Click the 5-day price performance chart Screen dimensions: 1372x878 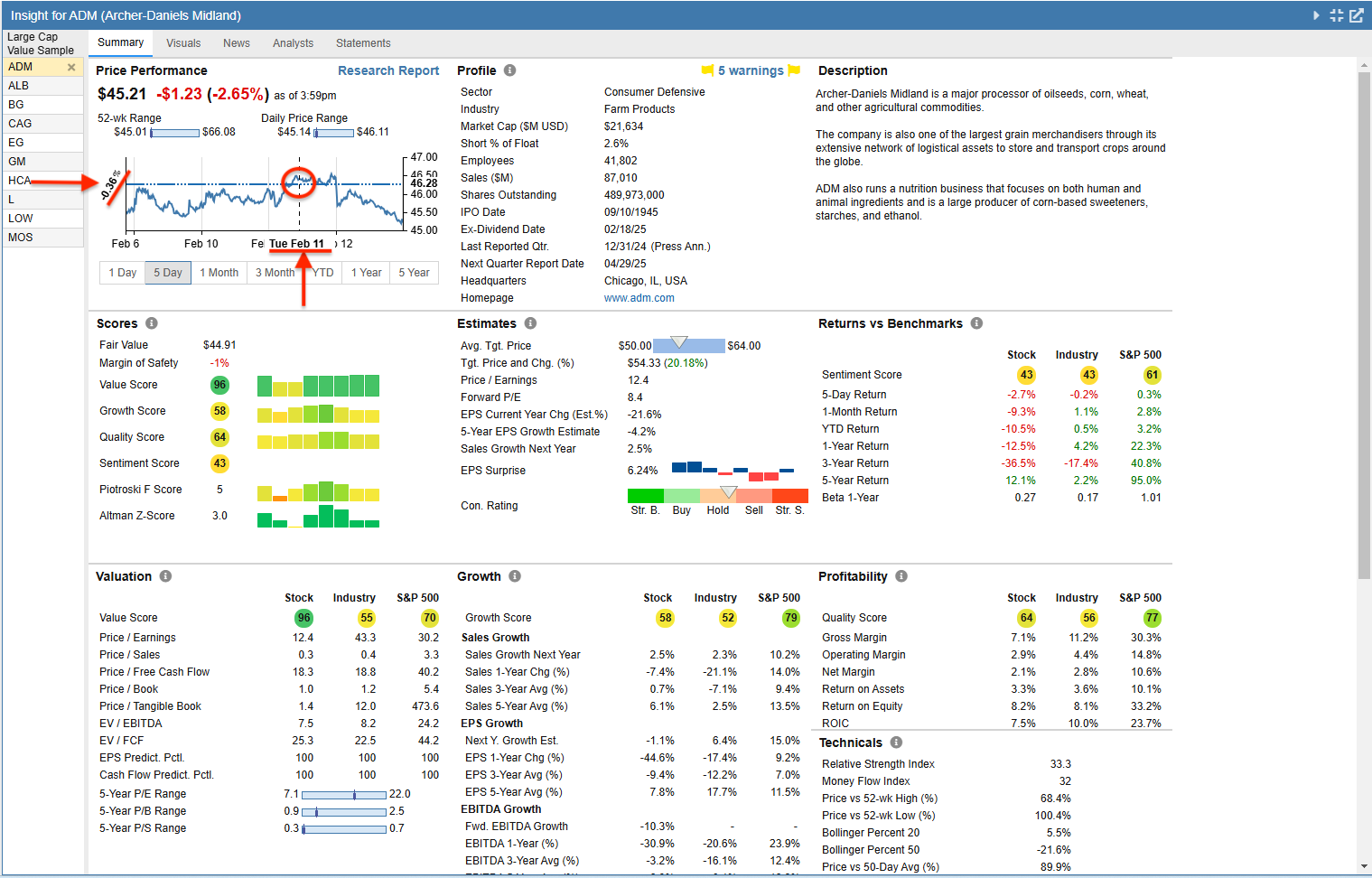(265, 194)
